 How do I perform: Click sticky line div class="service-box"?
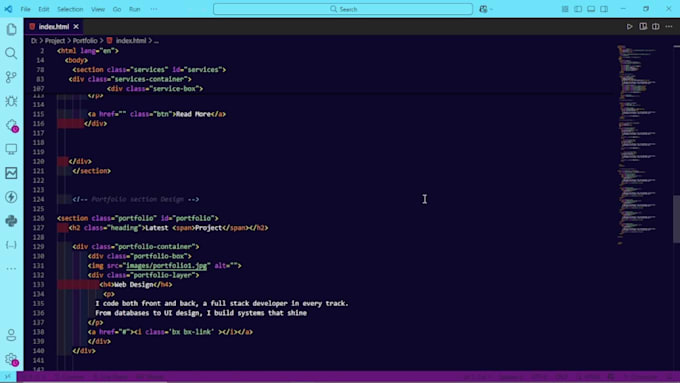click(155, 88)
